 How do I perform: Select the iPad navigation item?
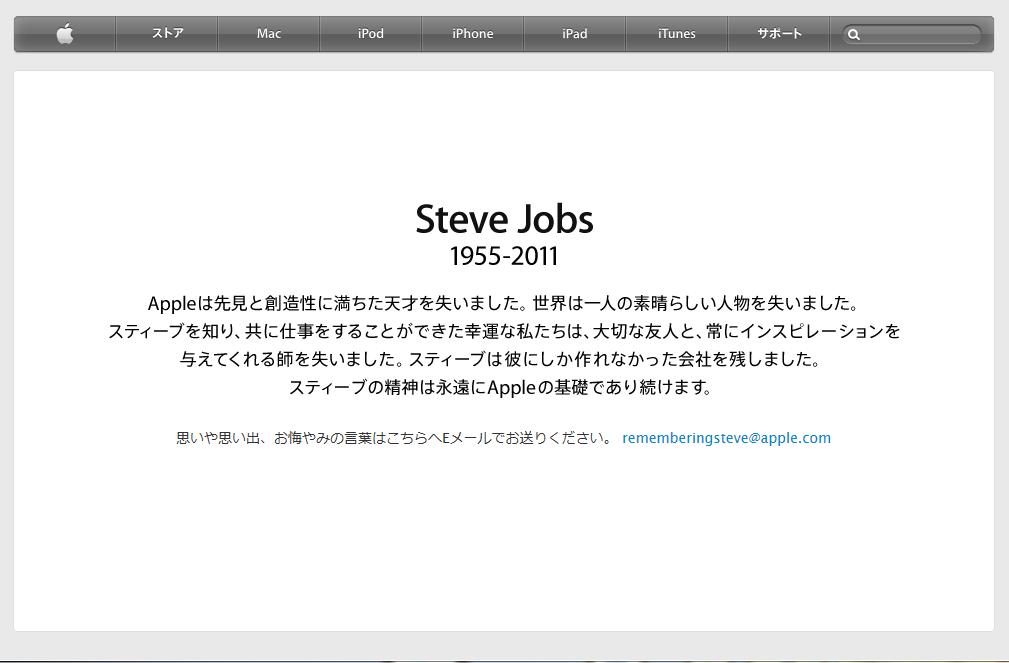point(575,33)
